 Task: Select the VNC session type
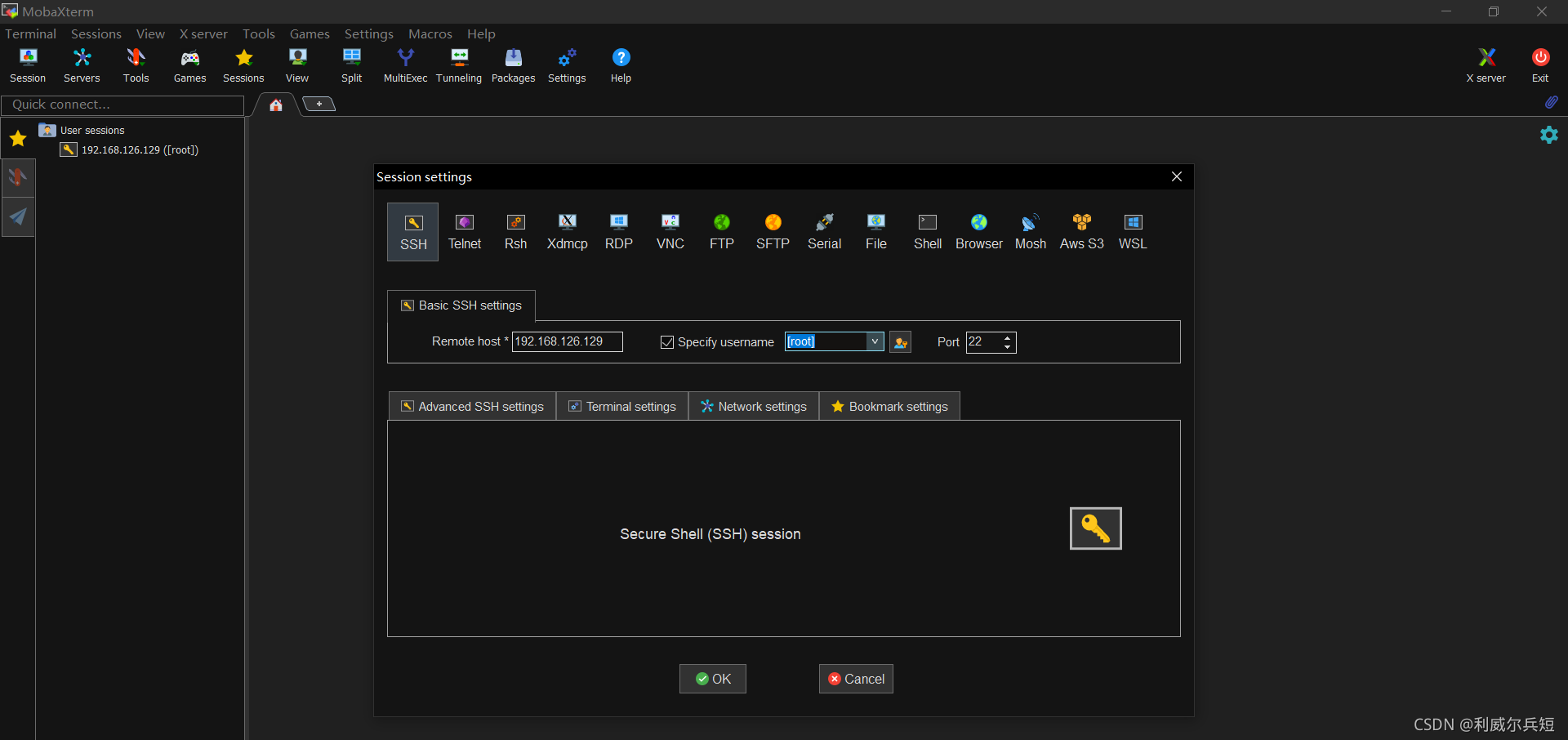pyautogui.click(x=670, y=232)
